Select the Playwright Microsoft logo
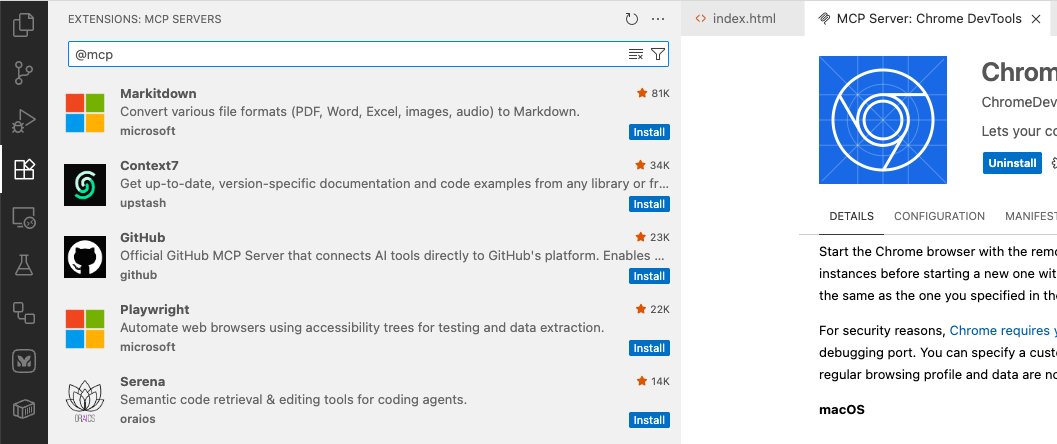This screenshot has width=1057, height=444. [x=85, y=329]
